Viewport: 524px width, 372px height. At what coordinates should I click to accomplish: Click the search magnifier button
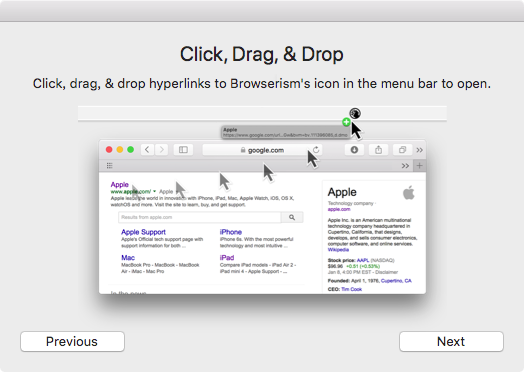pos(292,217)
